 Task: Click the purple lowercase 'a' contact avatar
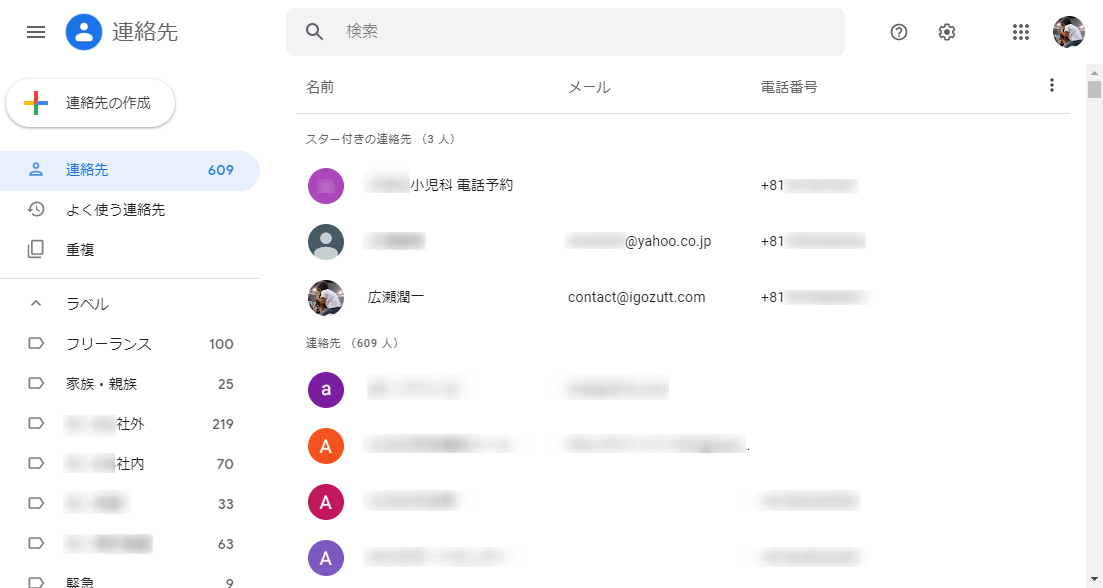pyautogui.click(x=326, y=389)
